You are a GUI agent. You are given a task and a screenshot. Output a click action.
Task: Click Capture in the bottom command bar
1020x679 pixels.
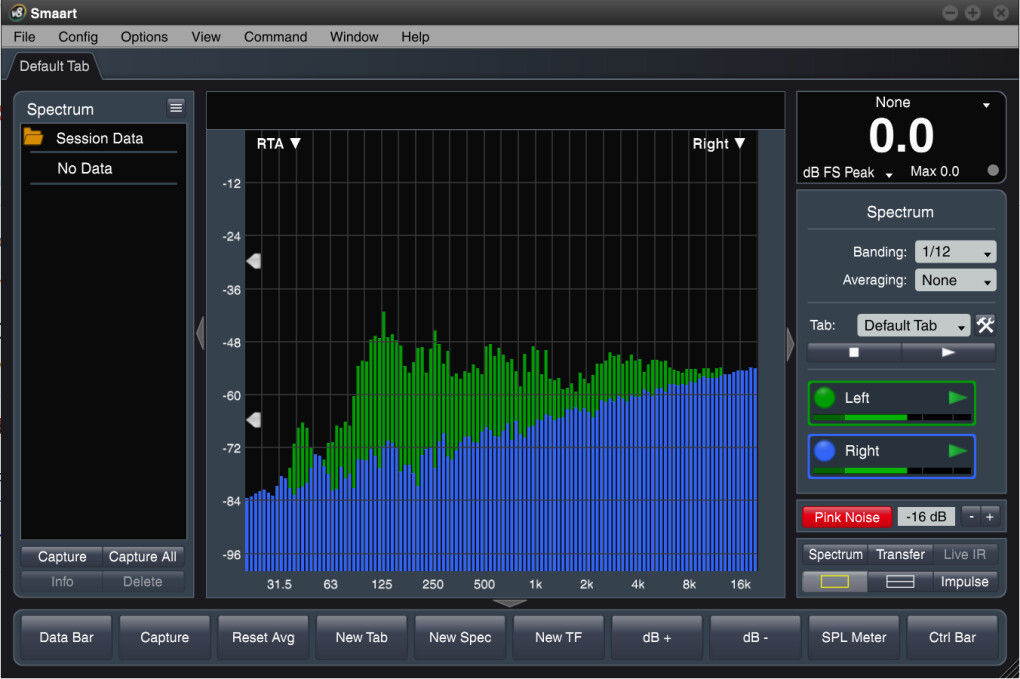[165, 637]
